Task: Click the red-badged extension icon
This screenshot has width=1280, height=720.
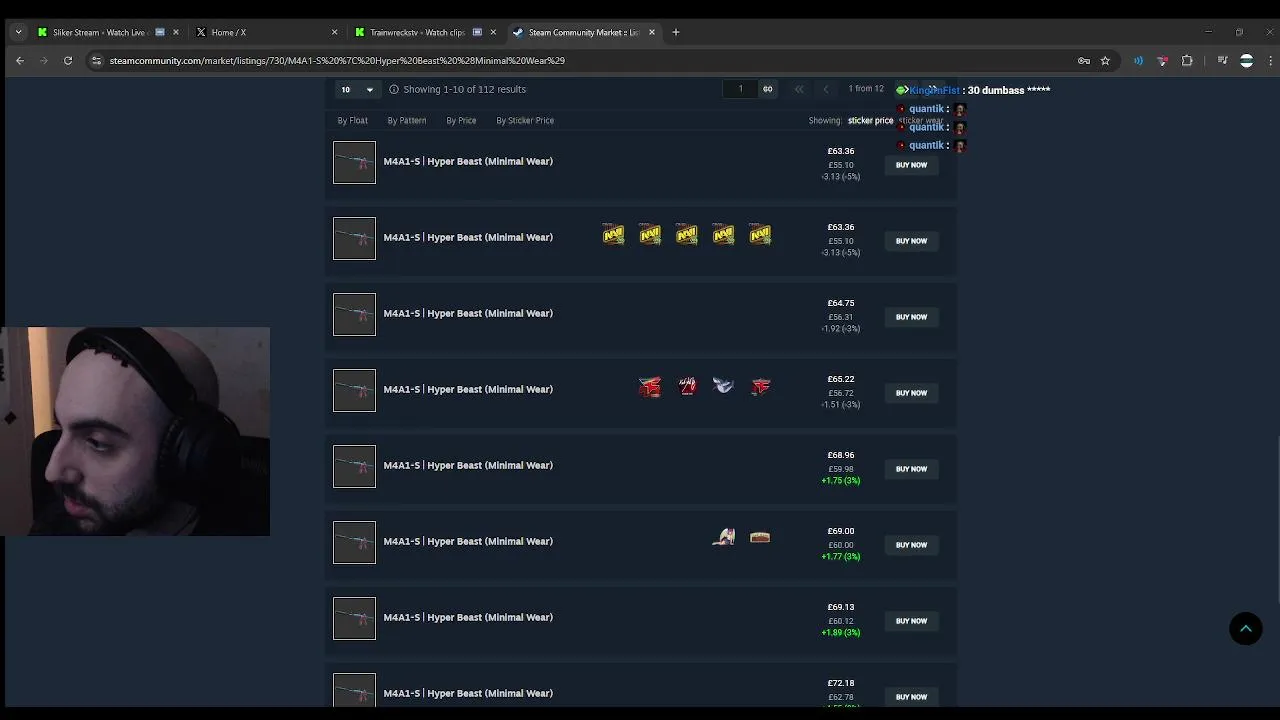Action: click(1162, 60)
